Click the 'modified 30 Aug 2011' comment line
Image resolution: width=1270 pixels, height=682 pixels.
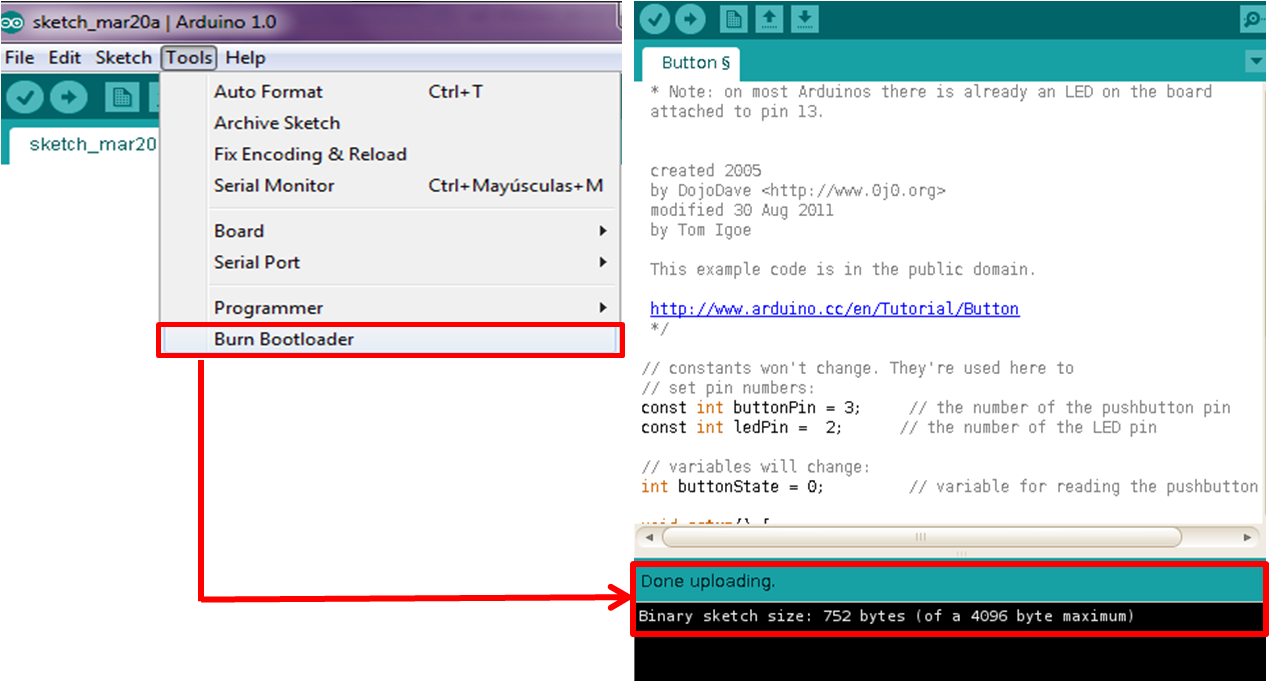click(742, 211)
